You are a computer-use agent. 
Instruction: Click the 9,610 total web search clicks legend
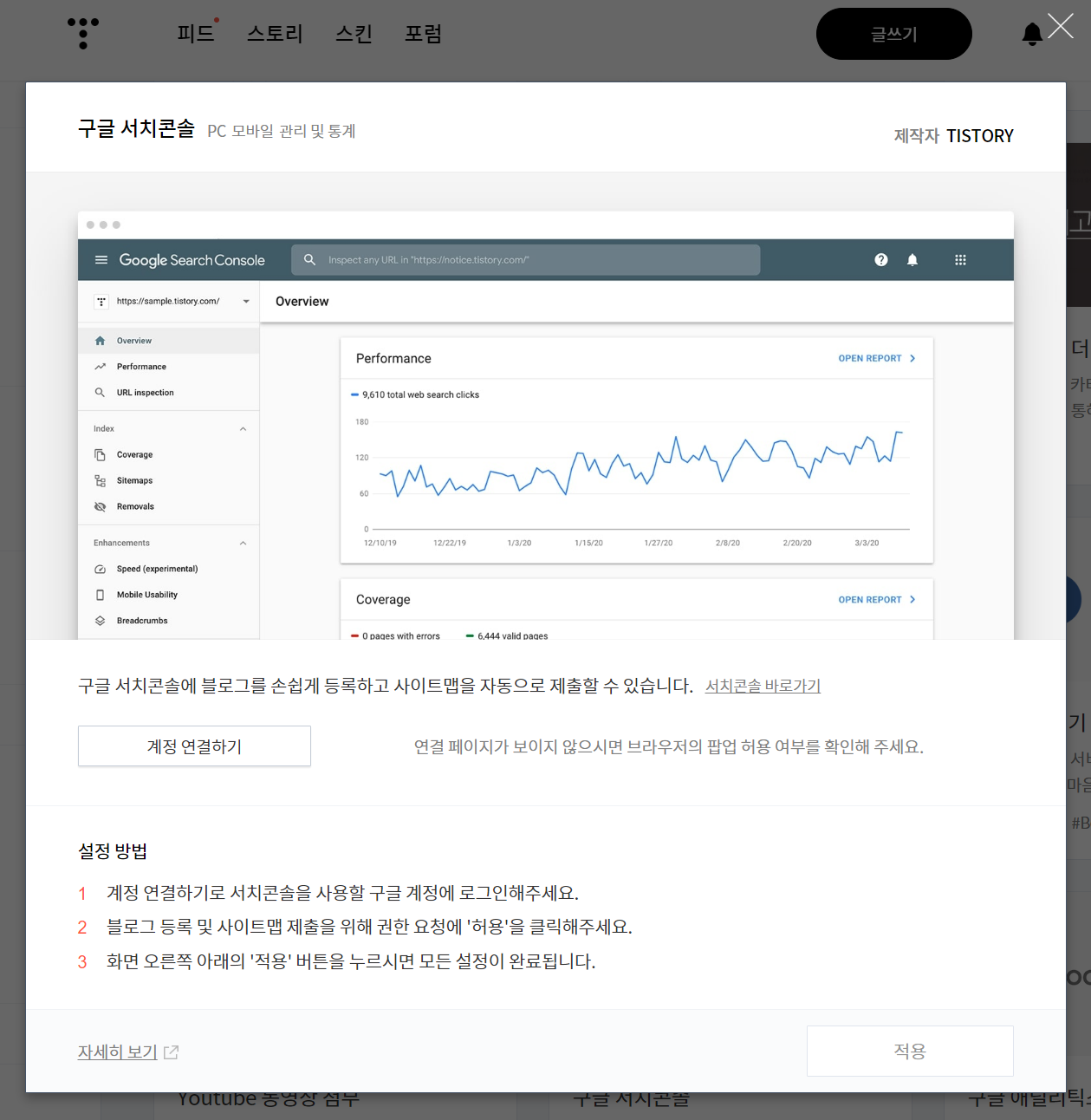coord(415,394)
